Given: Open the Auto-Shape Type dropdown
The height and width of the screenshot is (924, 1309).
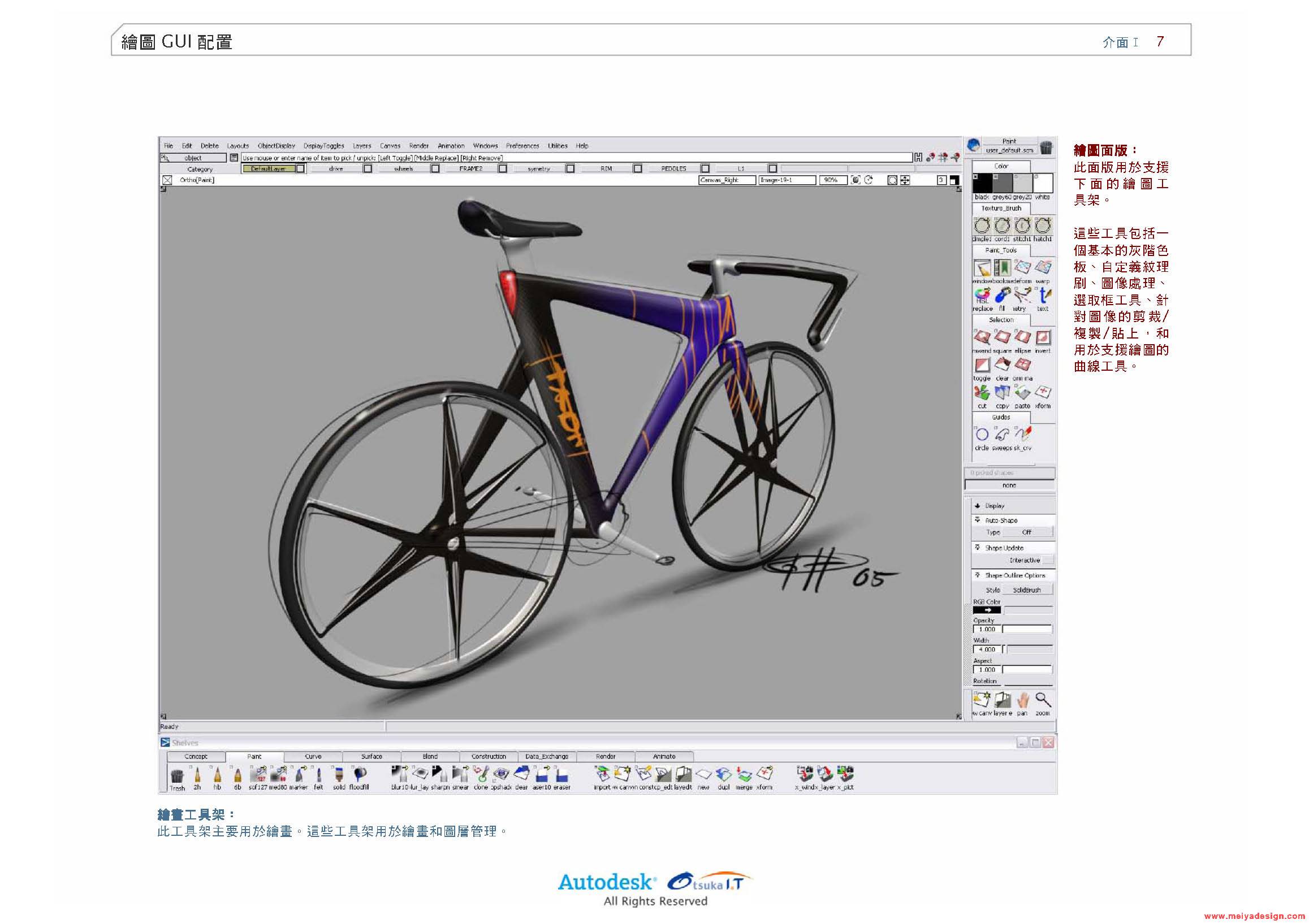Looking at the screenshot, I should [x=1027, y=532].
